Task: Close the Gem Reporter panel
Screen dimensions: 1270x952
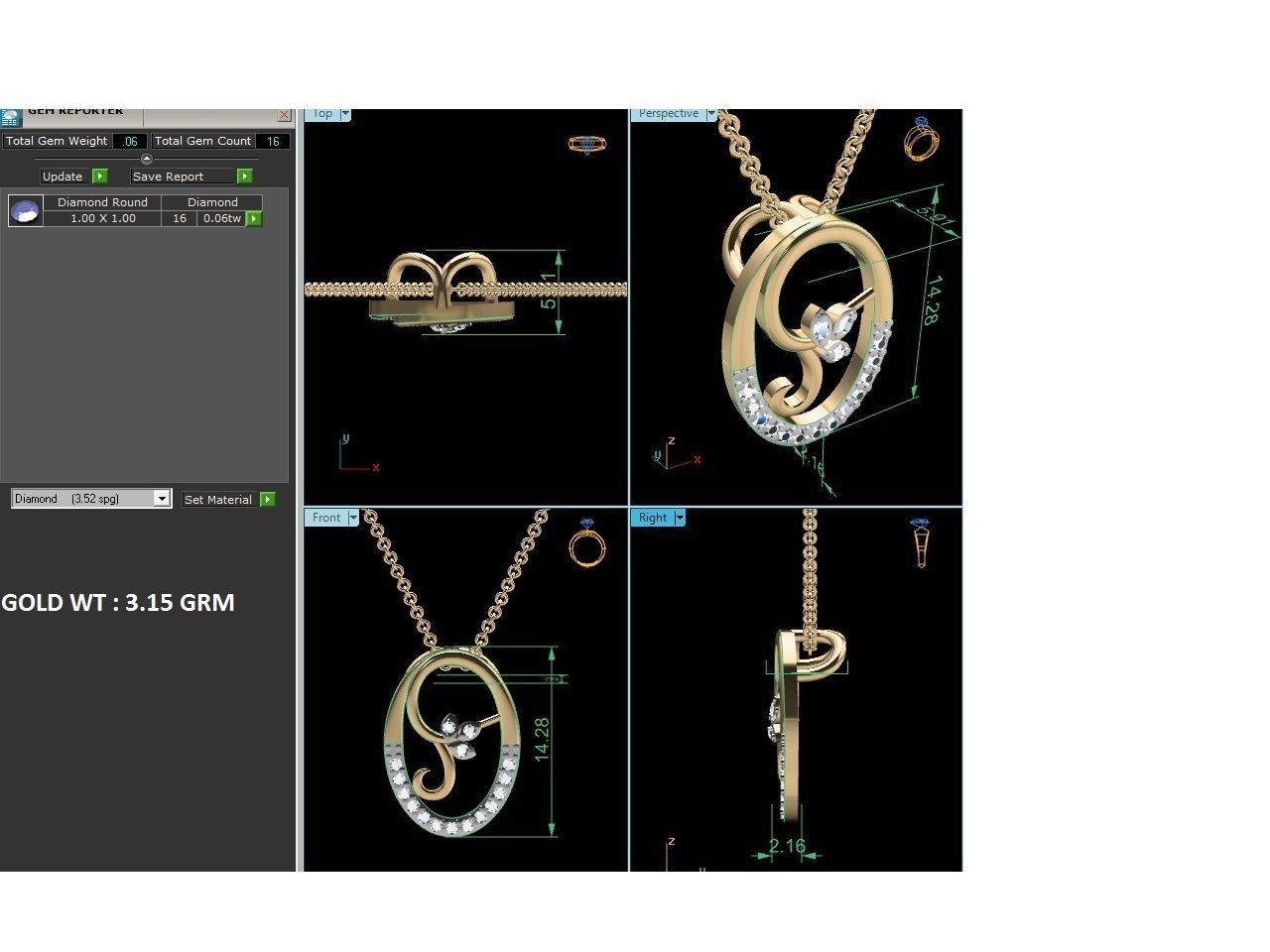Action: [284, 115]
